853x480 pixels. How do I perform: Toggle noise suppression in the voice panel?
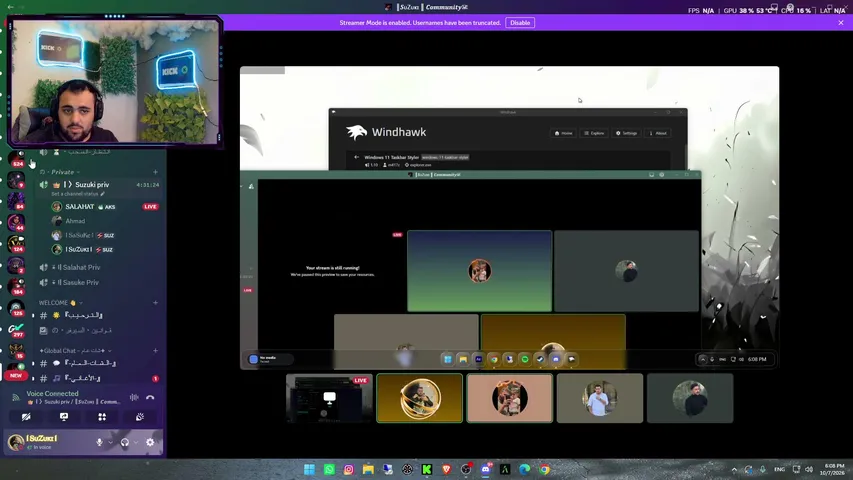coord(134,397)
